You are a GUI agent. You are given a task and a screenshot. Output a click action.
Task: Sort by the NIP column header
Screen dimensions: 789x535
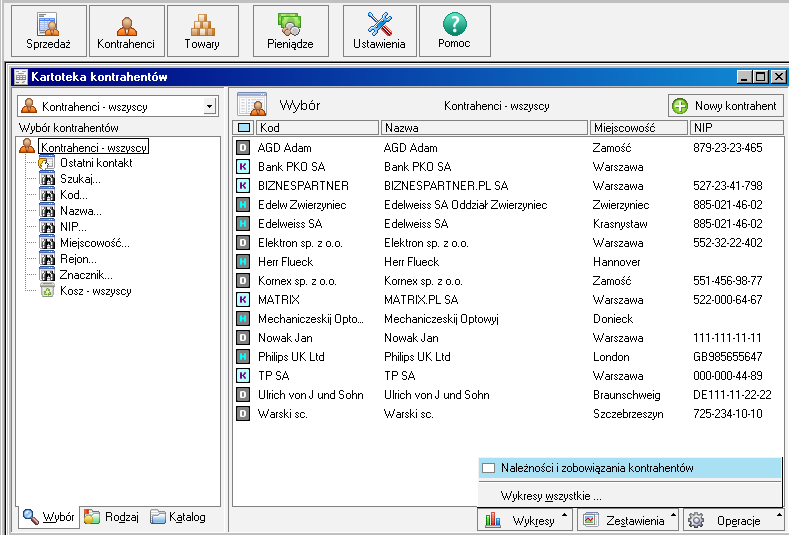coord(736,128)
